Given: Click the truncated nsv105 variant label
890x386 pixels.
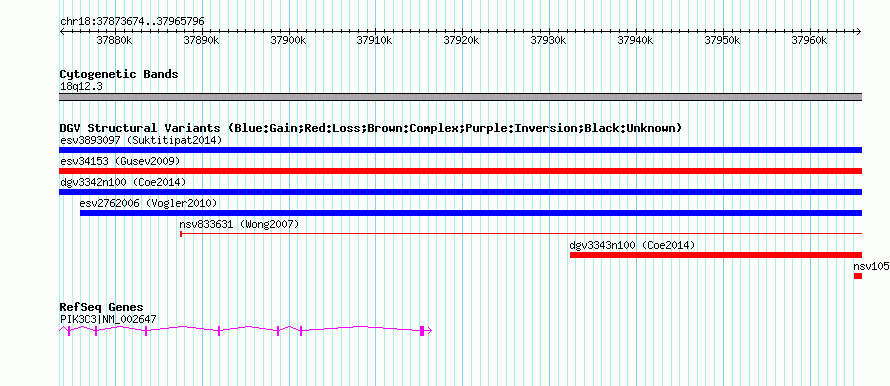Looking at the screenshot, I should point(871,266).
